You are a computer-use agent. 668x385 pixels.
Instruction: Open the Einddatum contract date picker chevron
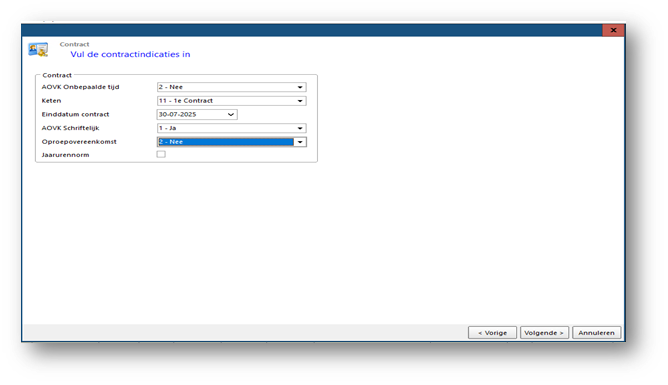[230, 115]
